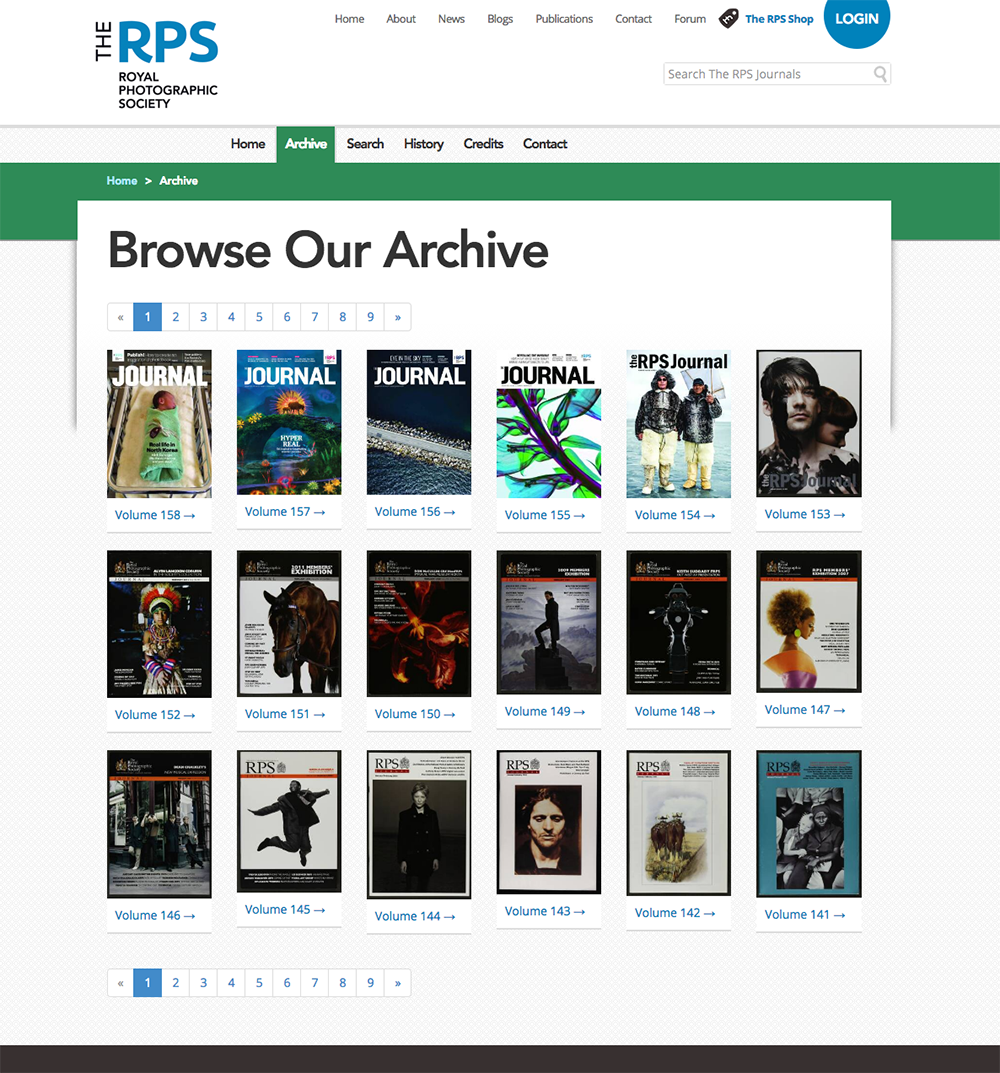Open Contact in the top navigation

tap(633, 19)
